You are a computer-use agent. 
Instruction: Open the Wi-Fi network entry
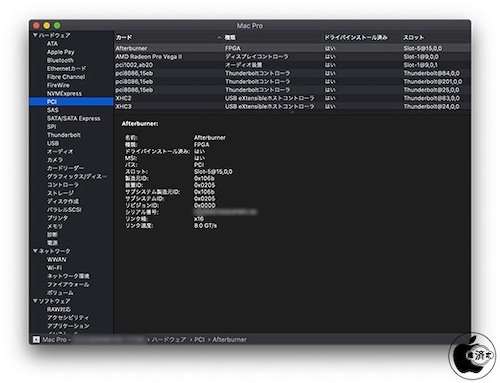coord(54,268)
